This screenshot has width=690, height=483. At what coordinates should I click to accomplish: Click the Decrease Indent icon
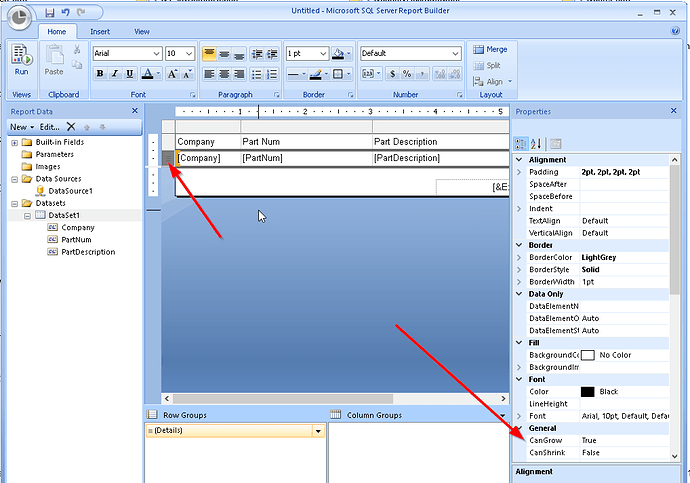(257, 54)
